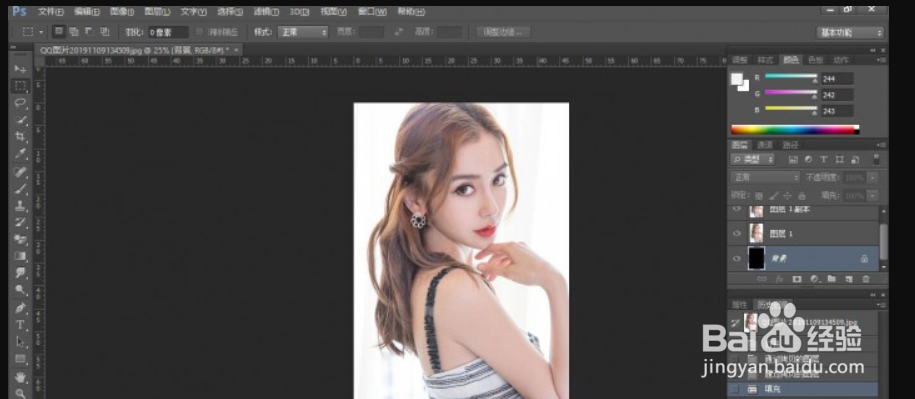Viewport: 915px width, 399px height.
Task: Select the Dodge tool
Action: pyautogui.click(x=20, y=290)
